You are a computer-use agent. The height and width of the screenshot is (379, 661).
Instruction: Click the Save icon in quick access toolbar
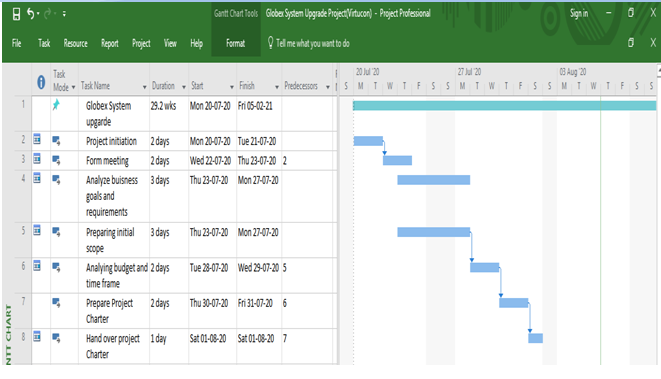tap(16, 14)
